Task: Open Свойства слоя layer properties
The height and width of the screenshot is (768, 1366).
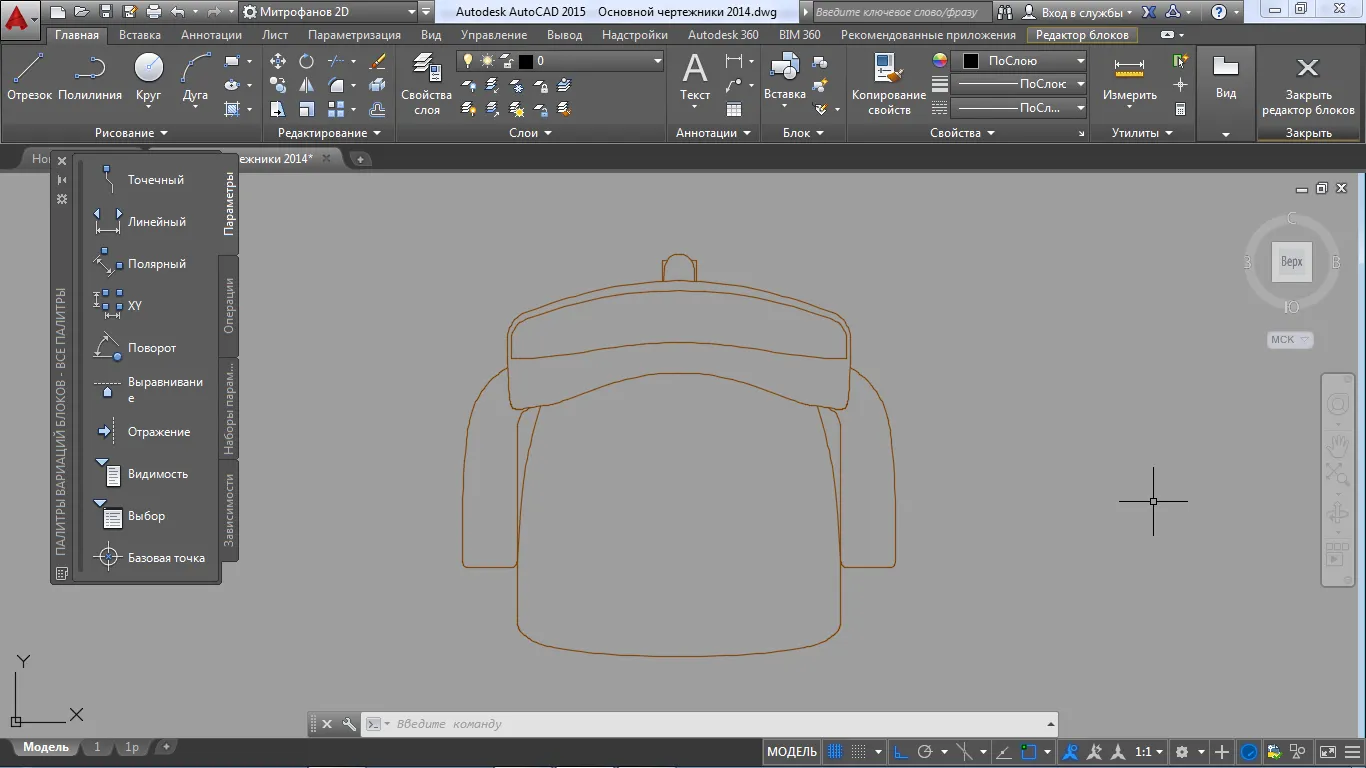Action: point(427,84)
